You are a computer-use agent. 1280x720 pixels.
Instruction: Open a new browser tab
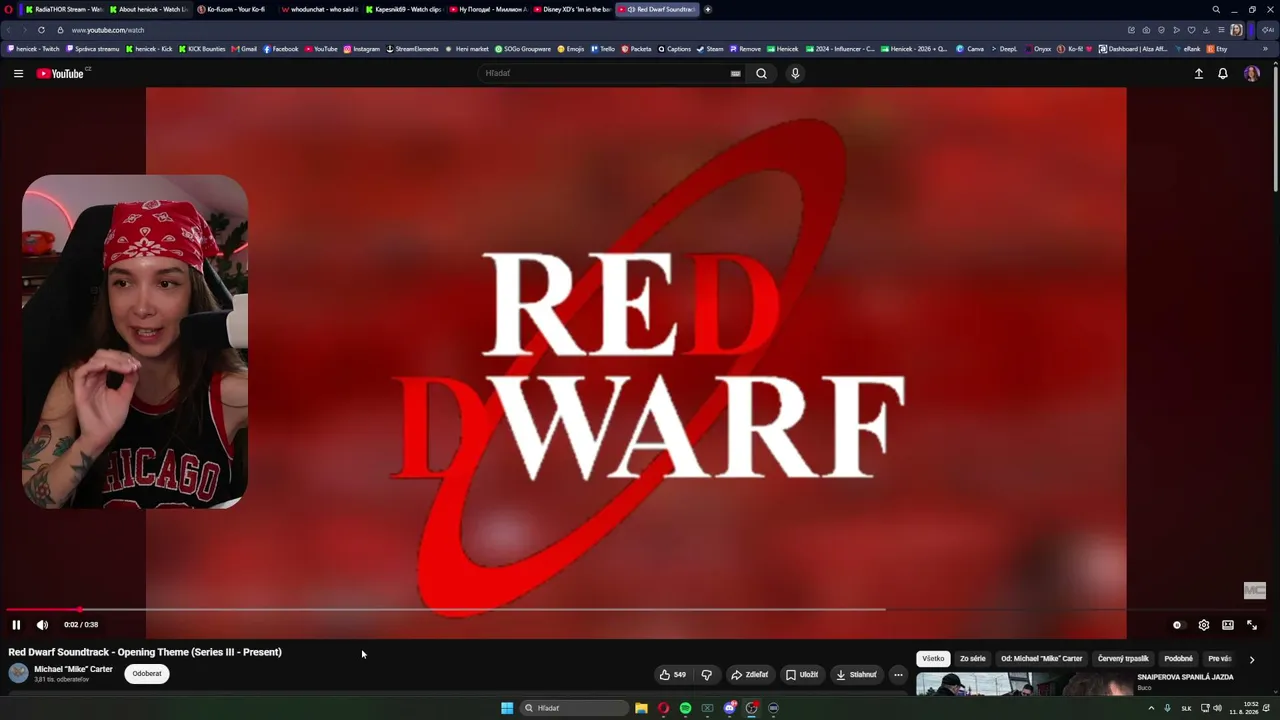[708, 9]
